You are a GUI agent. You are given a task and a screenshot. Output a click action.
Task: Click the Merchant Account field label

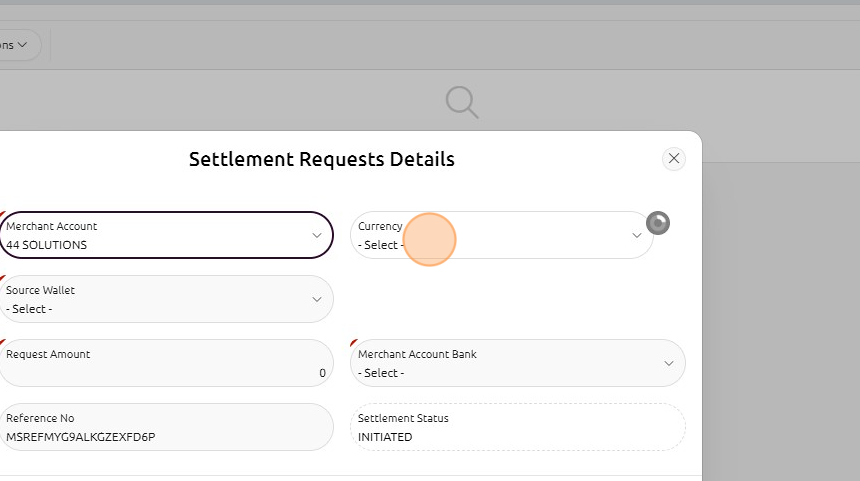(52, 226)
